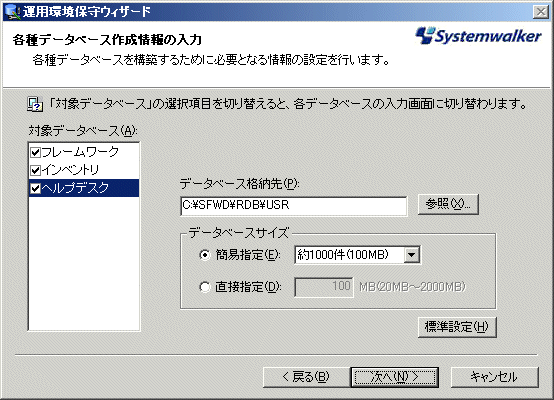Viewport: 554px width, 400px height.
Task: Select the 直接指定(D) radio button
Action: [205, 287]
